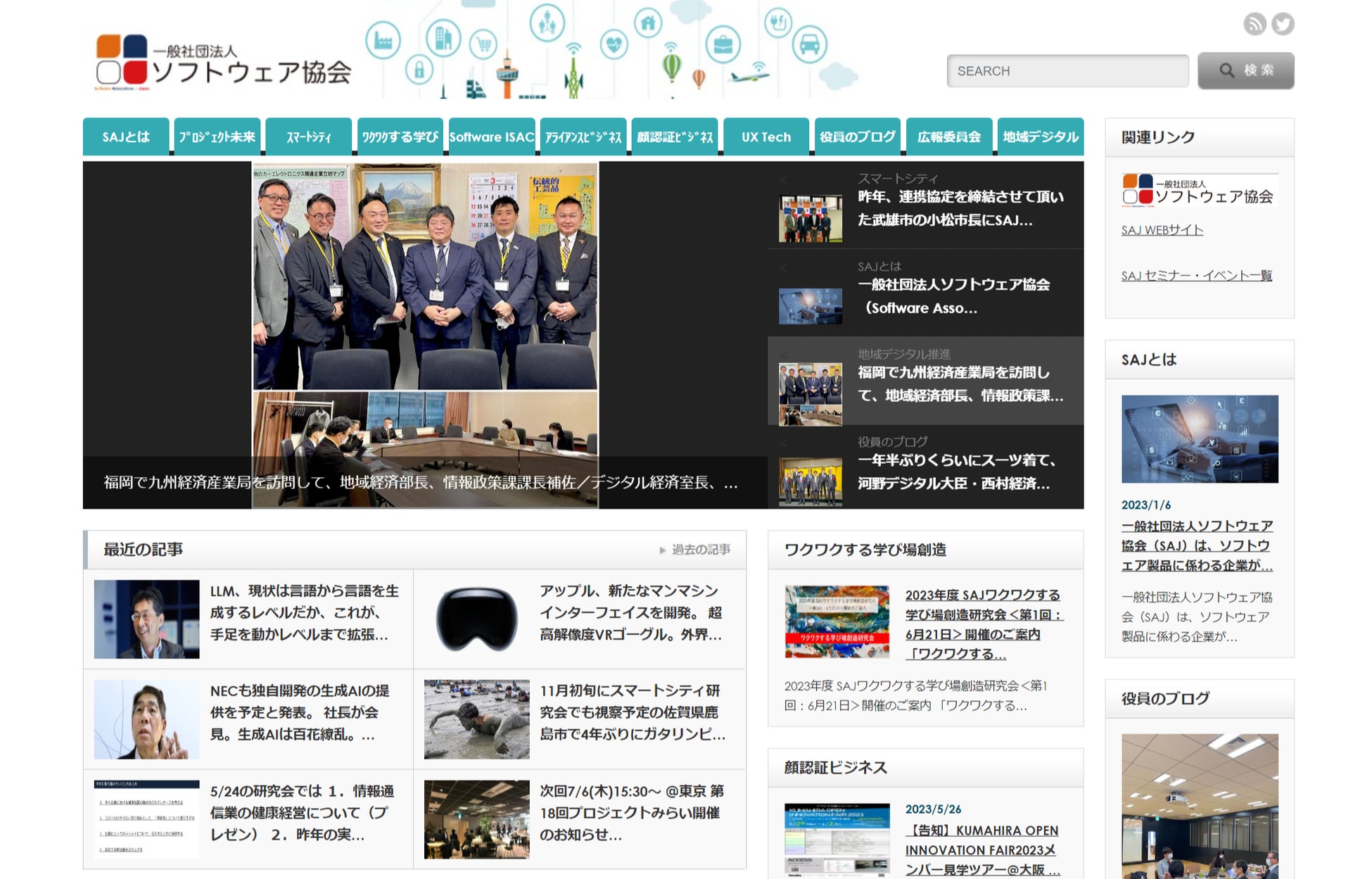Open the LLM article headline
This screenshot has width=1372, height=879.
pyautogui.click(x=304, y=612)
